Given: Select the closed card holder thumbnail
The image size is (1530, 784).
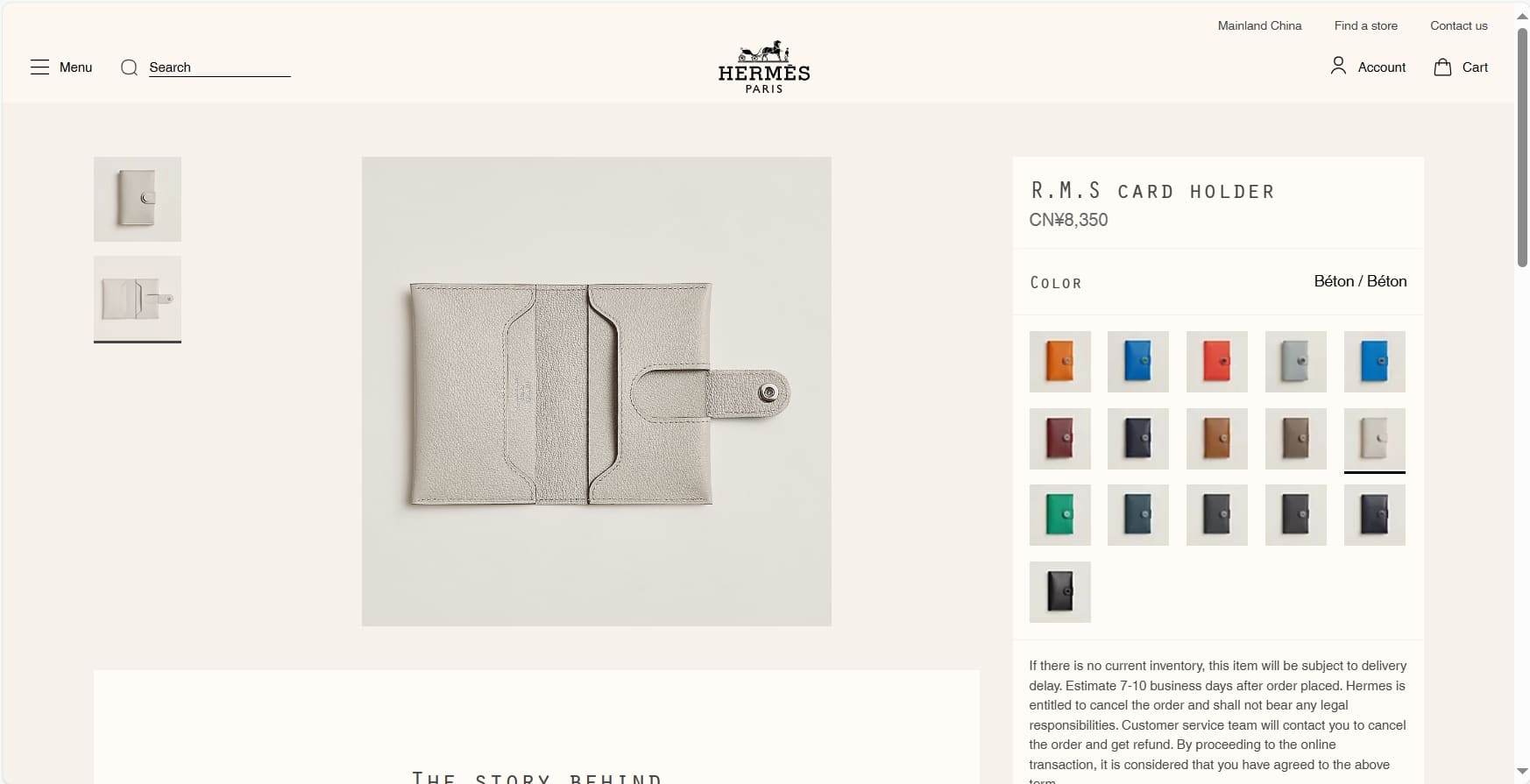Looking at the screenshot, I should pos(138,199).
